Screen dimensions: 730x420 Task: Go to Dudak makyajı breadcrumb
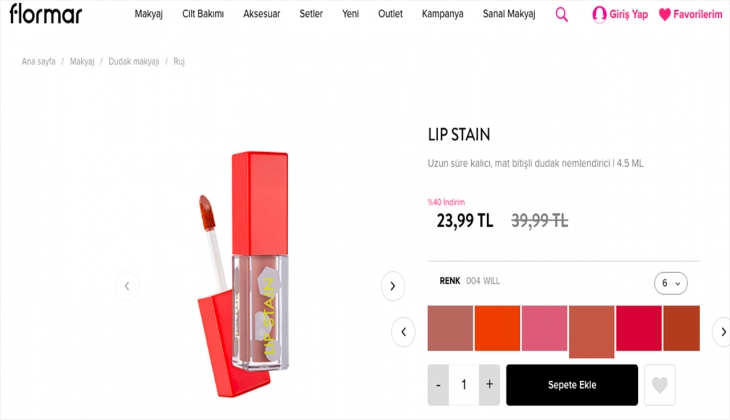pyautogui.click(x=134, y=62)
